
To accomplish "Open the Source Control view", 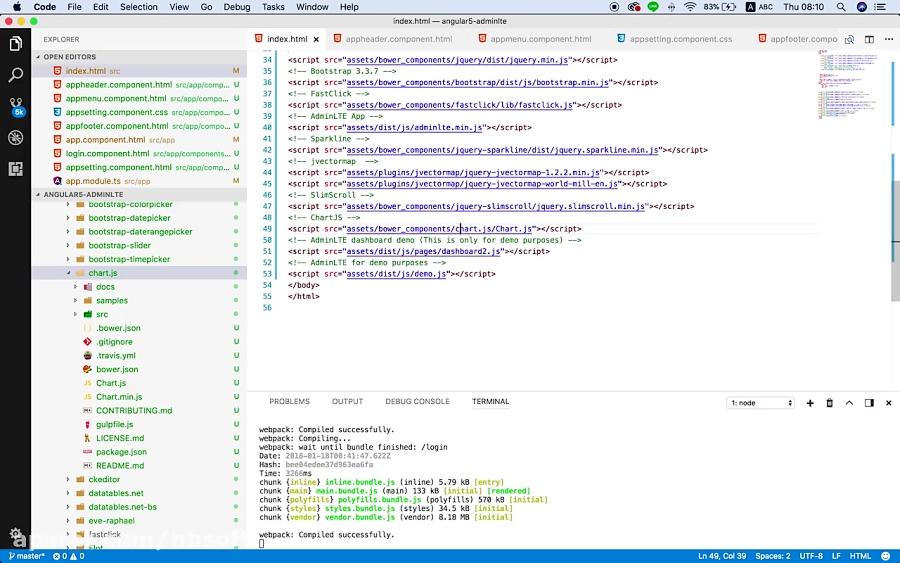I will tap(15, 106).
